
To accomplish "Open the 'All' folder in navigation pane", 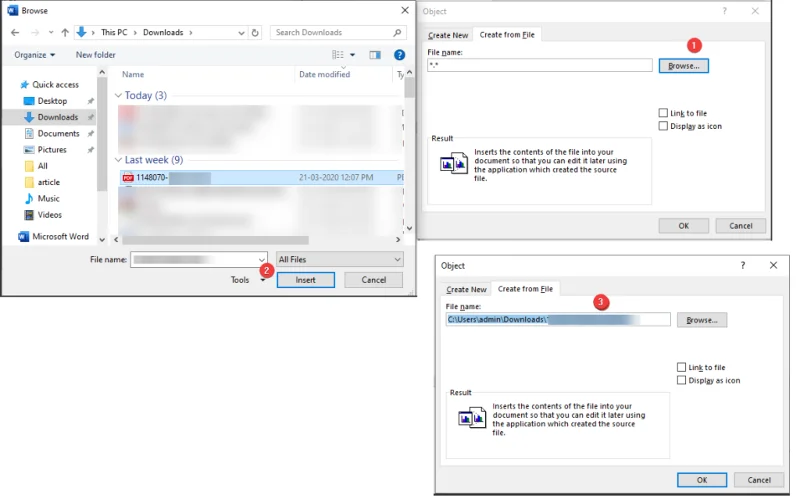I will point(36,166).
